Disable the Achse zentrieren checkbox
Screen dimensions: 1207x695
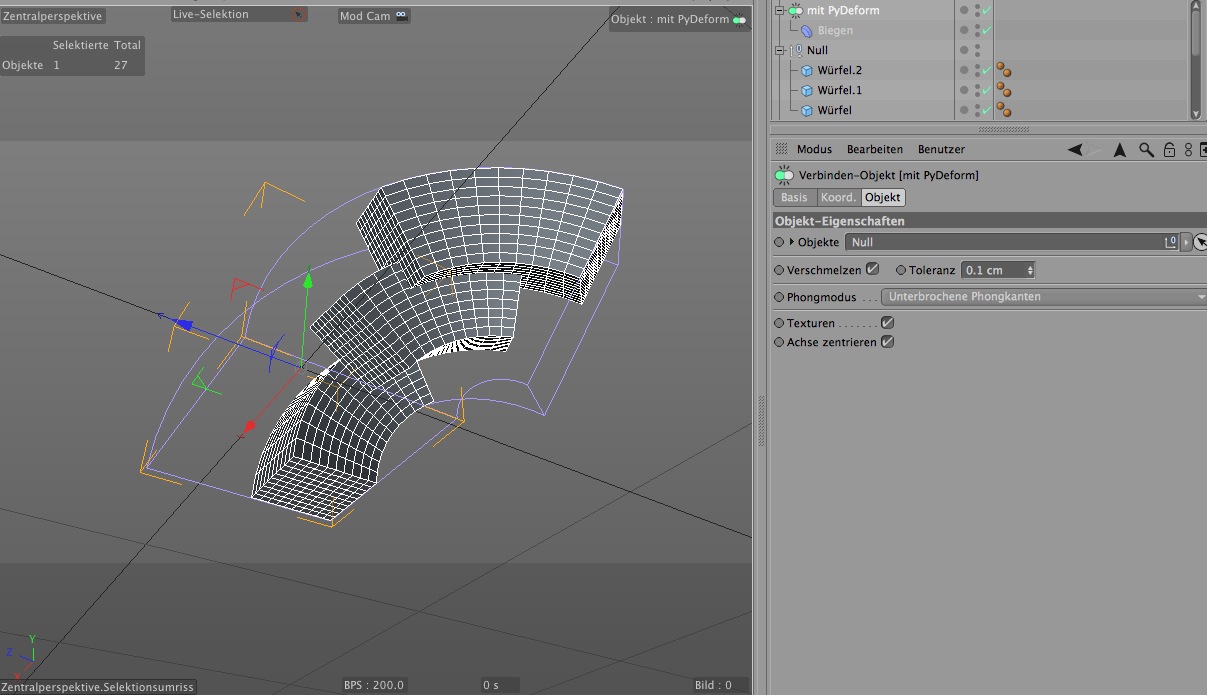(x=886, y=342)
